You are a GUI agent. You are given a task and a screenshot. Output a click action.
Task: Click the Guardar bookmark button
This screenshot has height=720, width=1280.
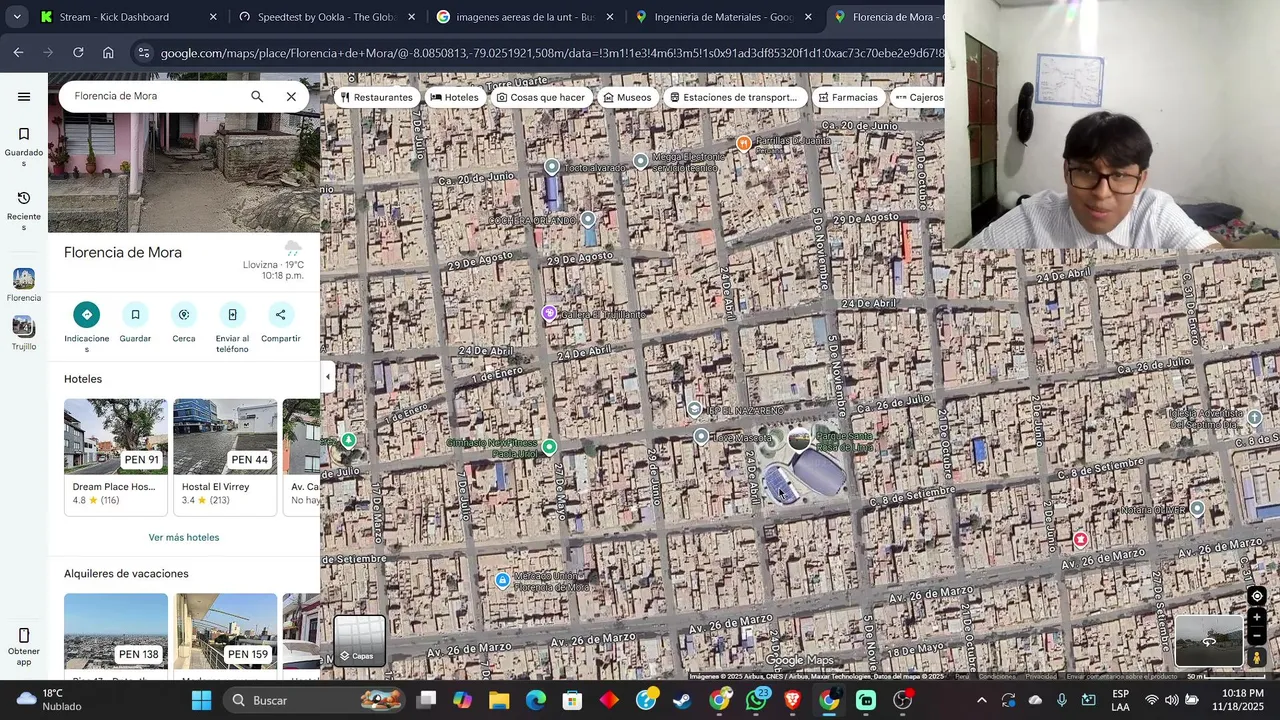[x=135, y=323]
